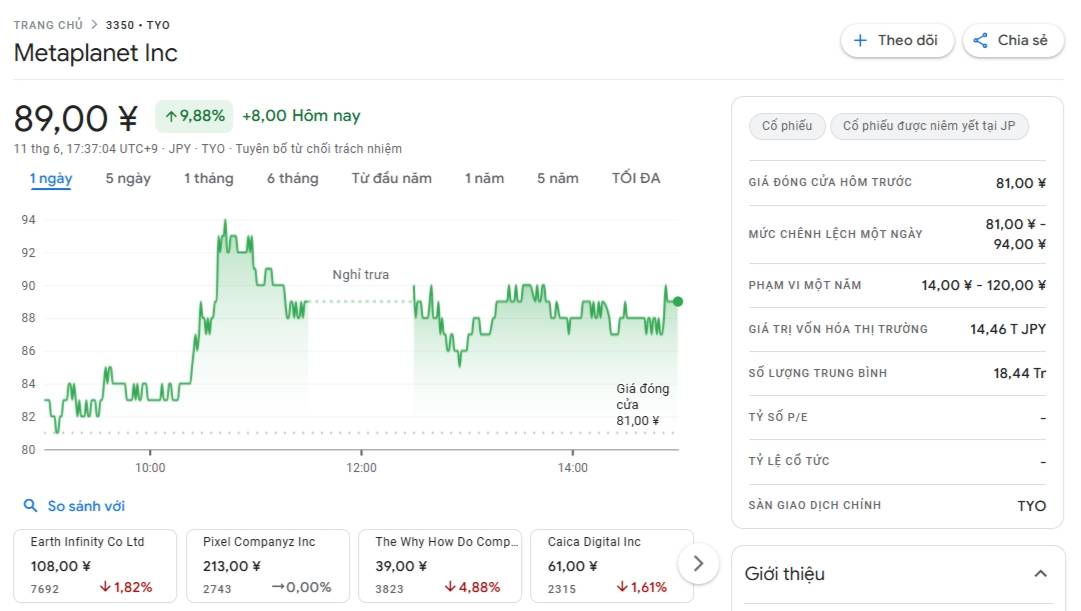Select the 1 năm range tab
1081x611 pixels.
pos(485,179)
